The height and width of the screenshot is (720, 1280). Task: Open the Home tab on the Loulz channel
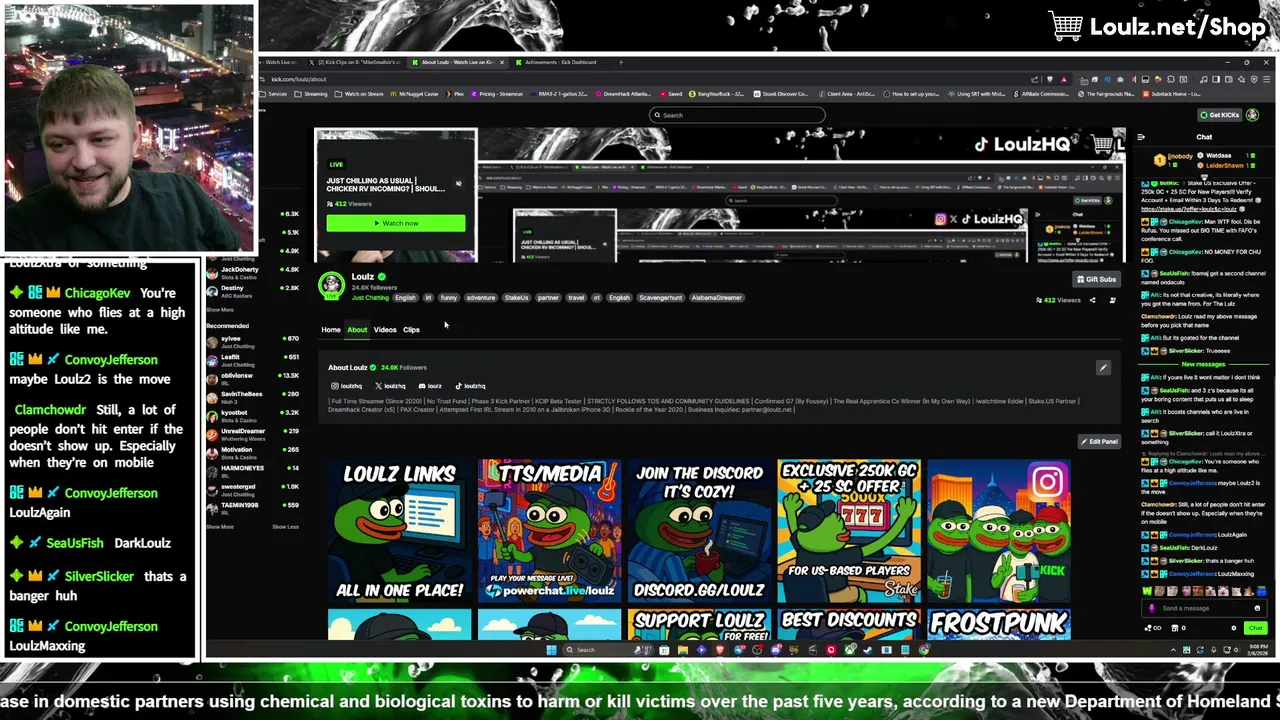click(x=331, y=329)
